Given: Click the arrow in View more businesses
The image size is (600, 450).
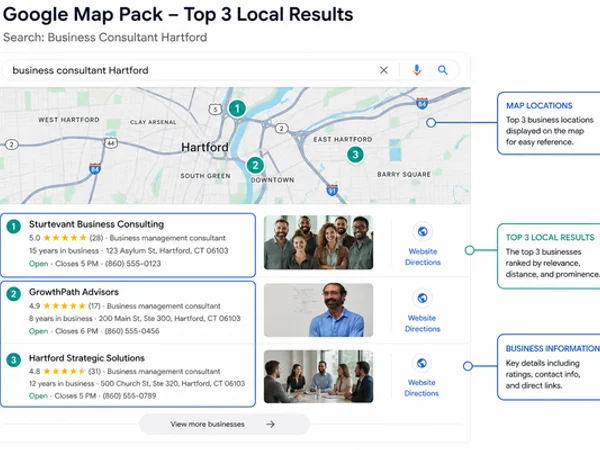Looking at the screenshot, I should [271, 424].
